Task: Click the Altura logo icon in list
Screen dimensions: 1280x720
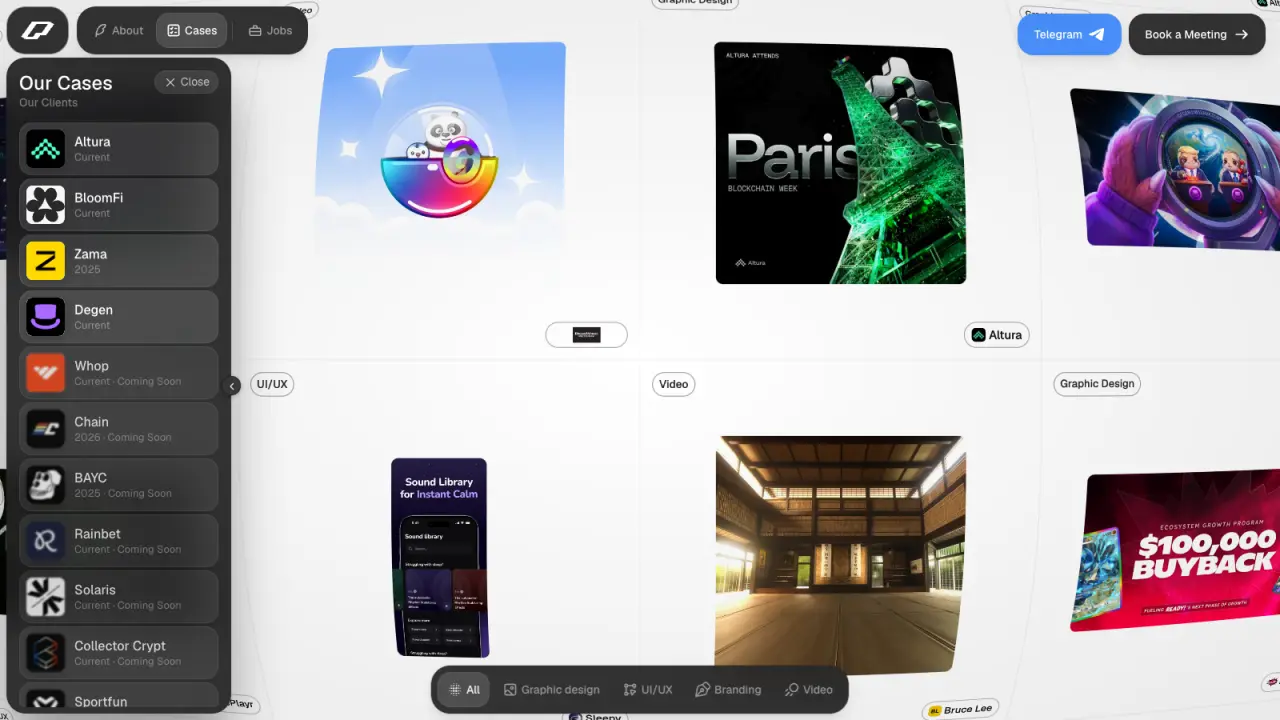Action: click(45, 149)
